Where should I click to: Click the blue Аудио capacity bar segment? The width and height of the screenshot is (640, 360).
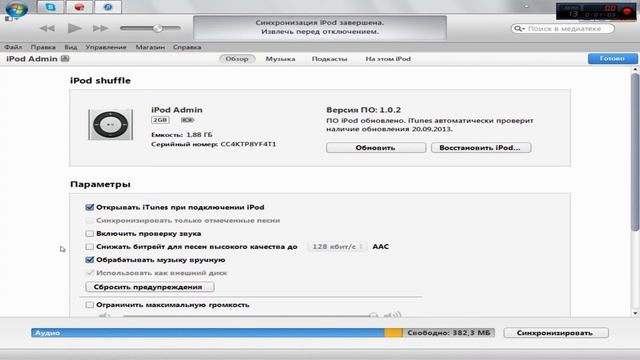tap(208, 333)
